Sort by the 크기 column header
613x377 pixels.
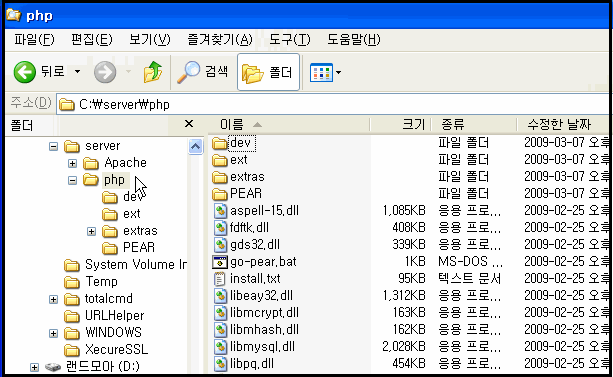tap(400, 125)
